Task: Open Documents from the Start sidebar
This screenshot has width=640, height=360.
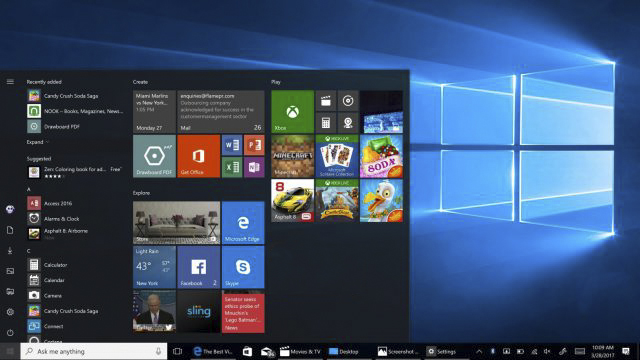Action: tap(10, 230)
